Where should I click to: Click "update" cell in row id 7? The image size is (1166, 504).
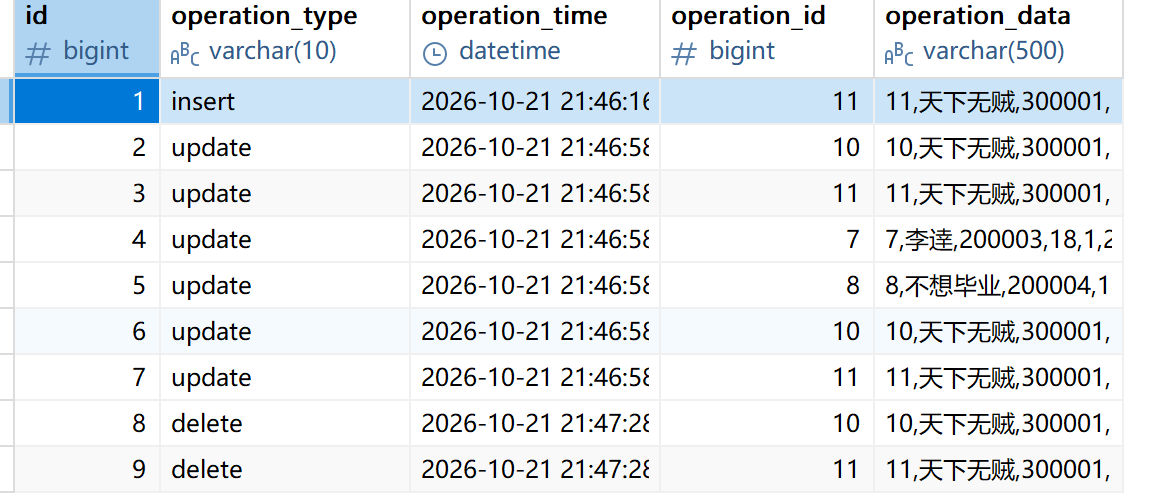pos(285,378)
